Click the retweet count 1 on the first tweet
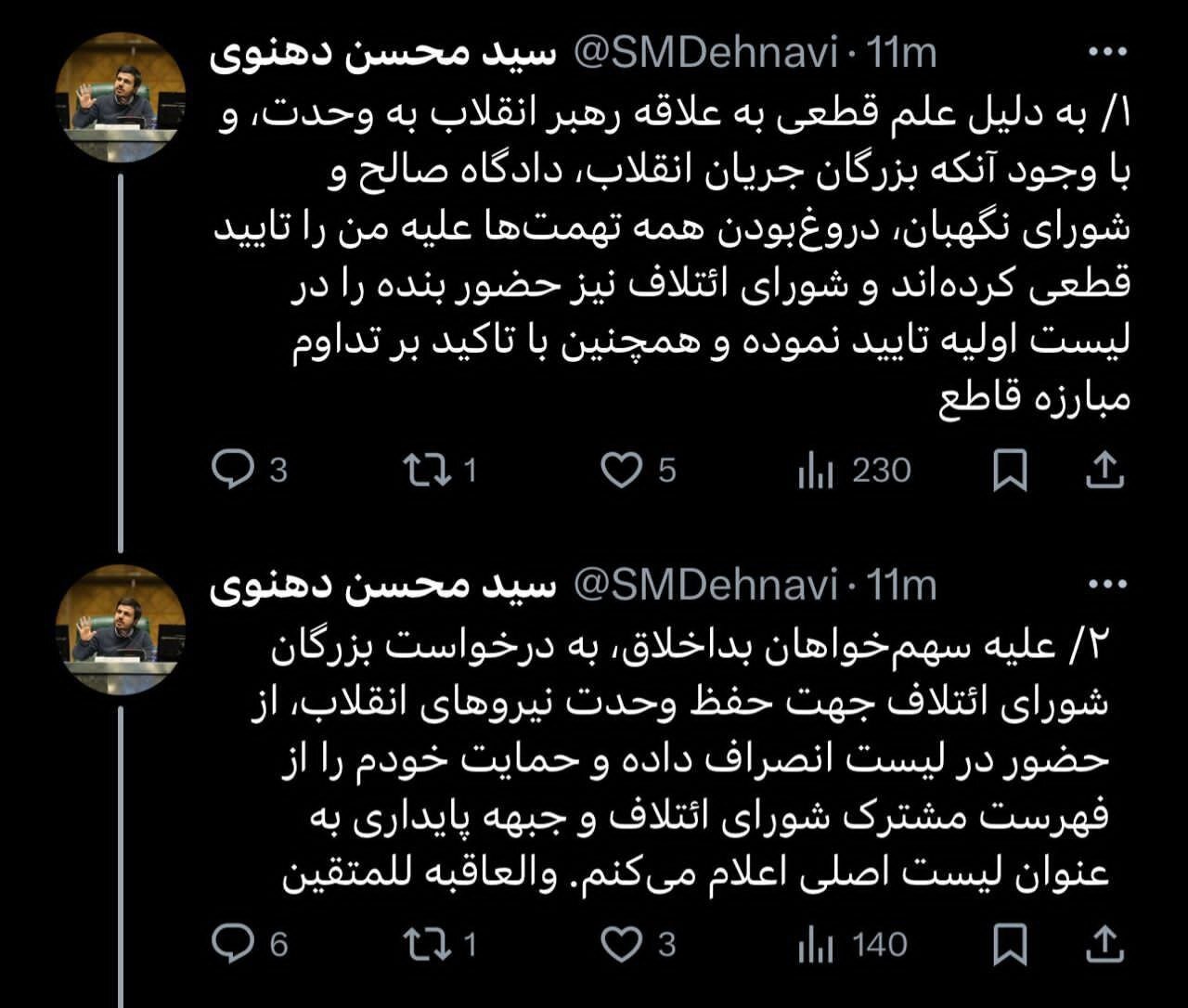Viewport: 1188px width, 1008px height. pyautogui.click(x=469, y=472)
